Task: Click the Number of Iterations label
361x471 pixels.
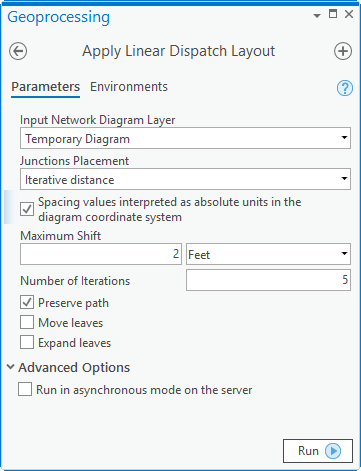Action: point(75,281)
